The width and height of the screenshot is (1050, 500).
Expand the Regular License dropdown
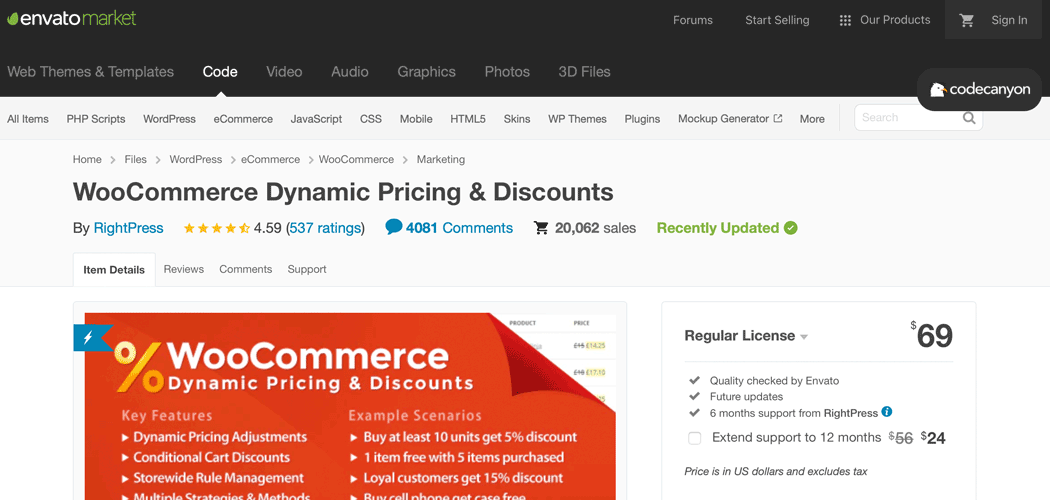tap(746, 336)
